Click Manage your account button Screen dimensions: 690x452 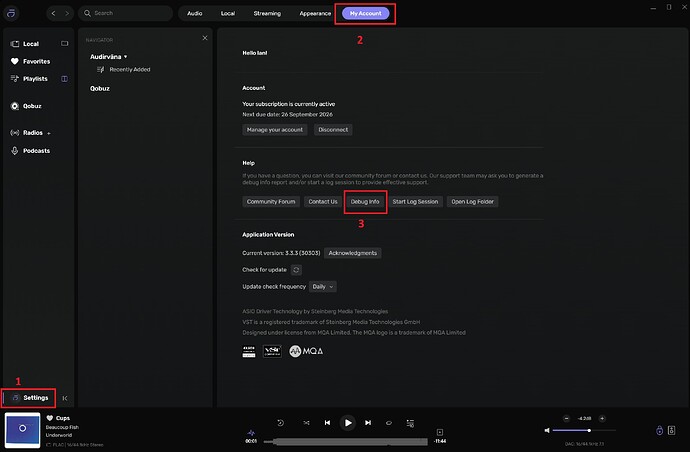click(x=275, y=129)
